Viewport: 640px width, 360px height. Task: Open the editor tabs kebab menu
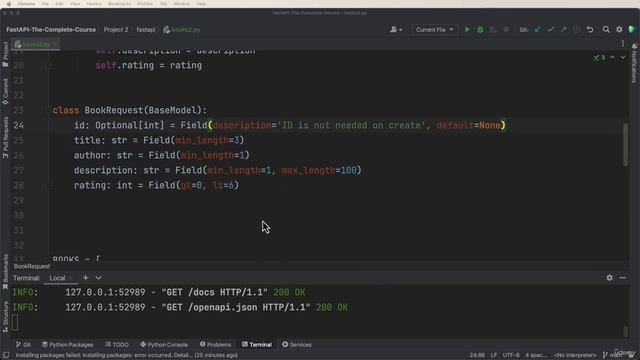(623, 44)
